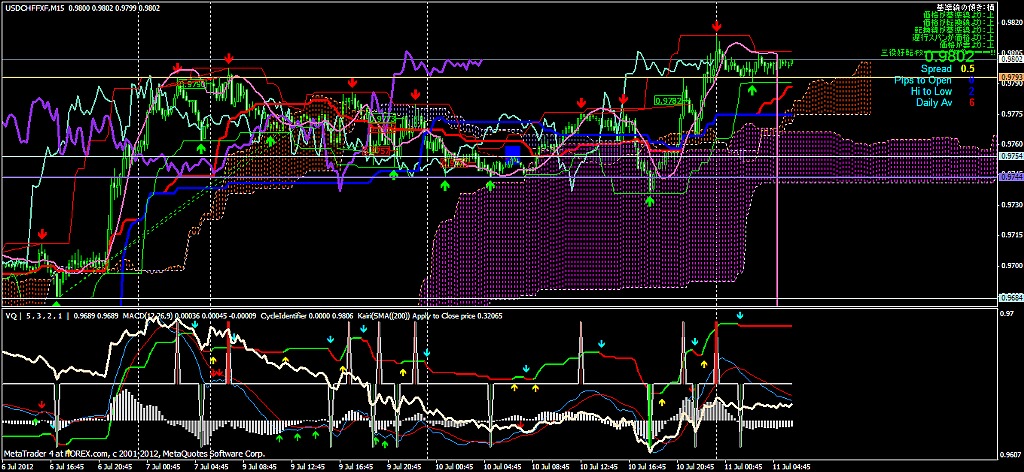Click the Daily Av readout
This screenshot has height=472, width=1024.
pyautogui.click(x=934, y=103)
